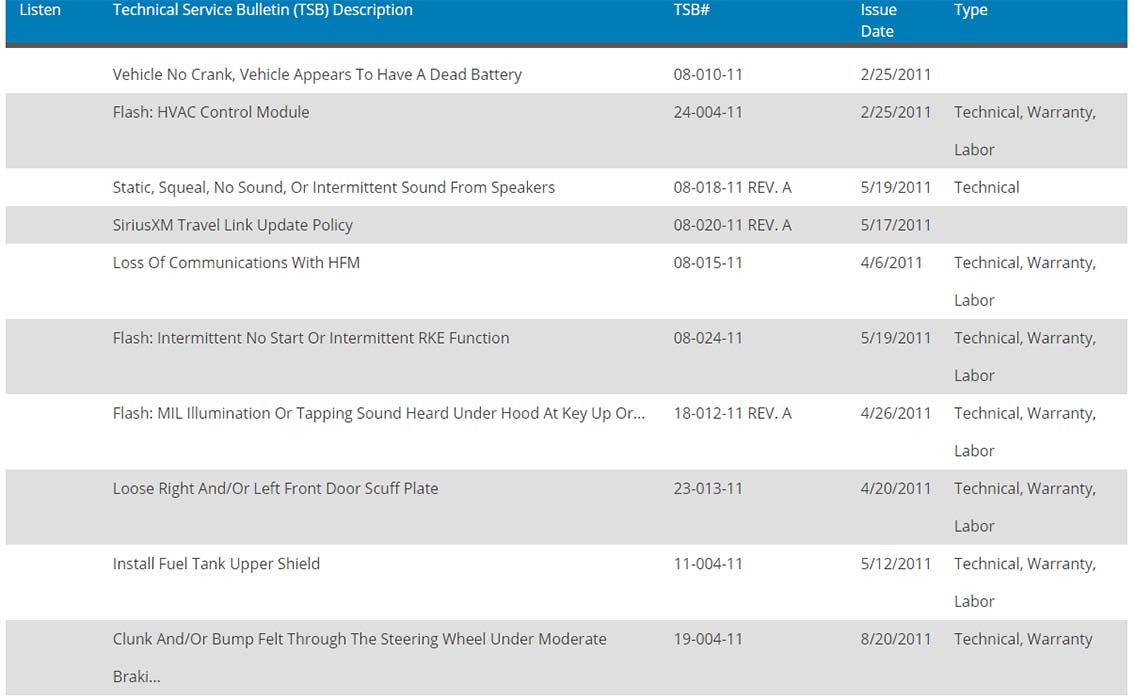
Task: Click issue date 8/20/2011
Action: coord(895,639)
